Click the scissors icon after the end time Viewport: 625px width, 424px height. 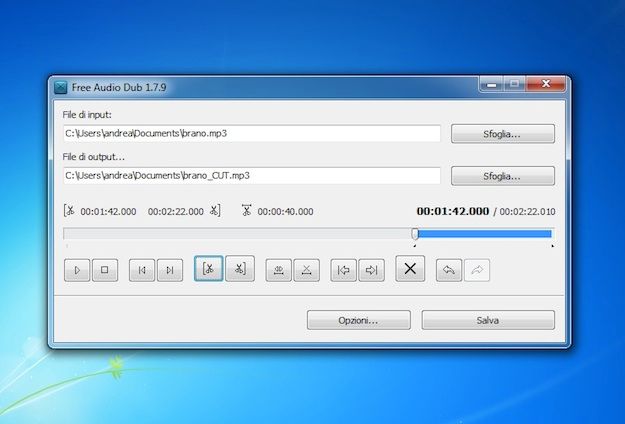(215, 210)
